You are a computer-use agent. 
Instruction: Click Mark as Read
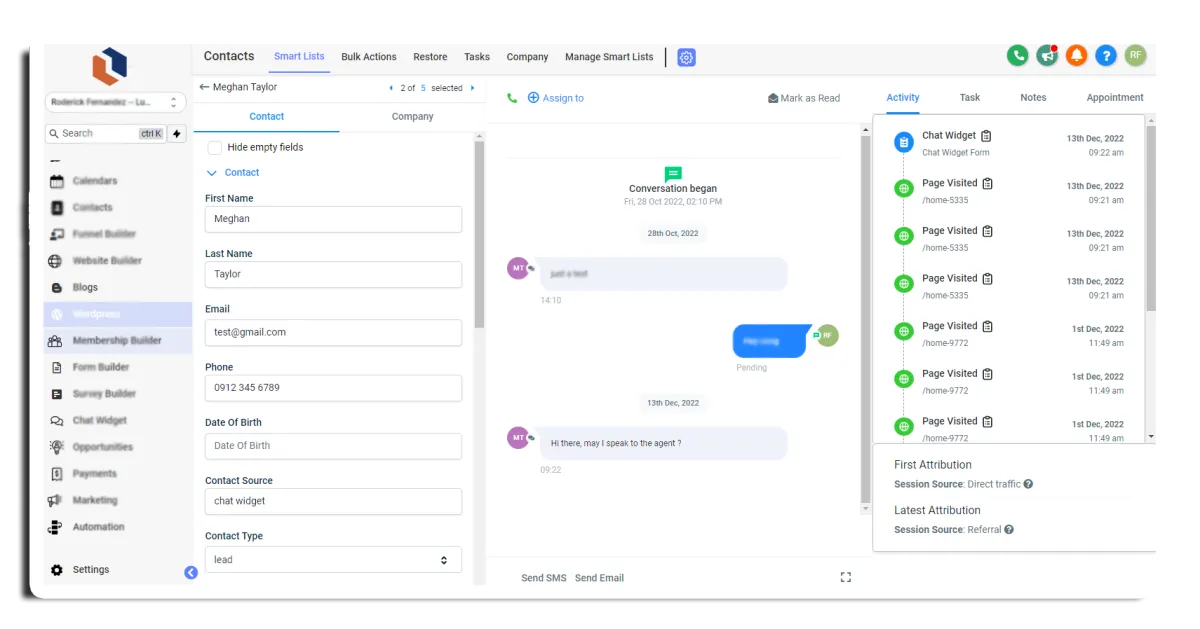coord(804,98)
